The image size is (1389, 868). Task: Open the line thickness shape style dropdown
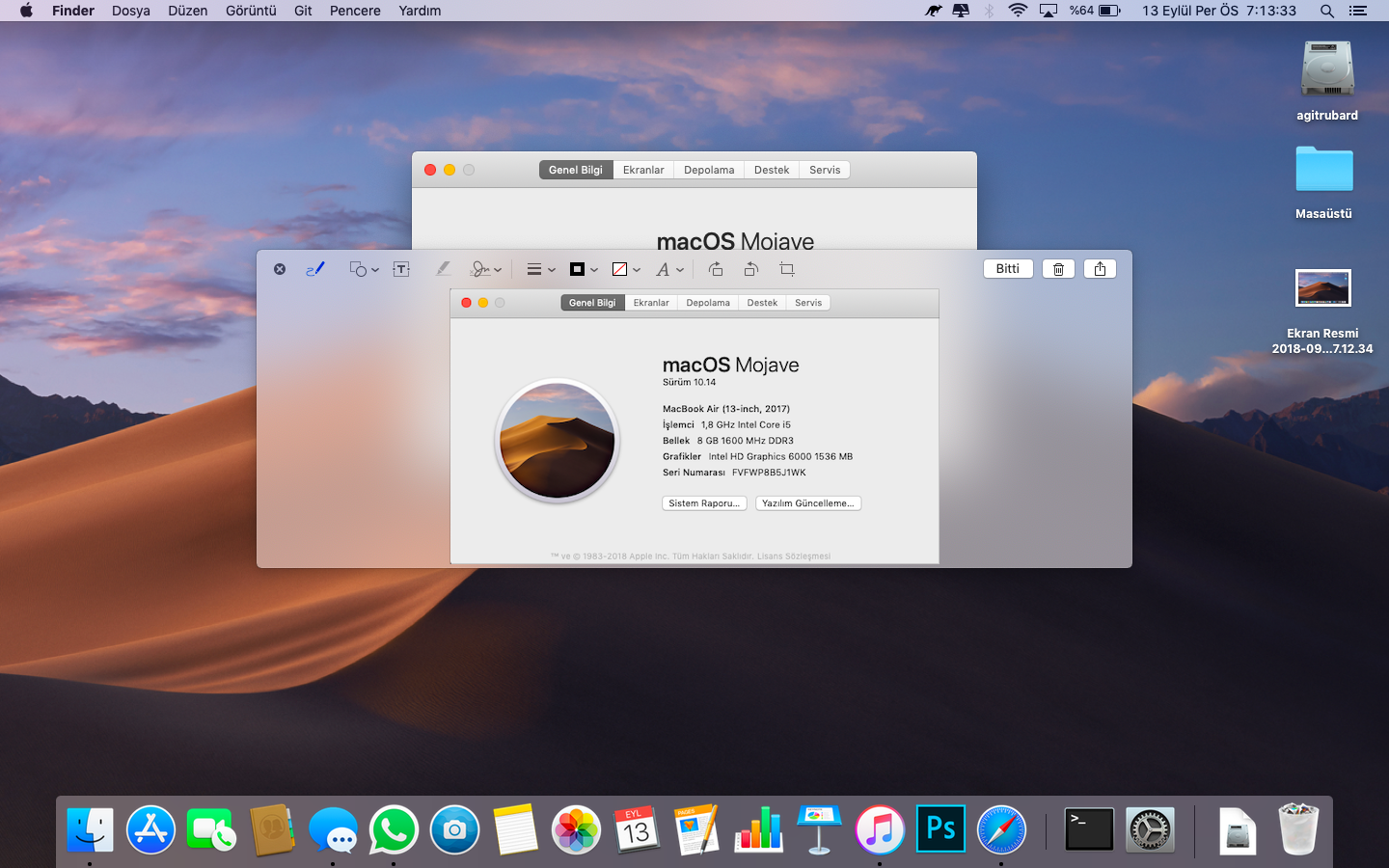(541, 269)
